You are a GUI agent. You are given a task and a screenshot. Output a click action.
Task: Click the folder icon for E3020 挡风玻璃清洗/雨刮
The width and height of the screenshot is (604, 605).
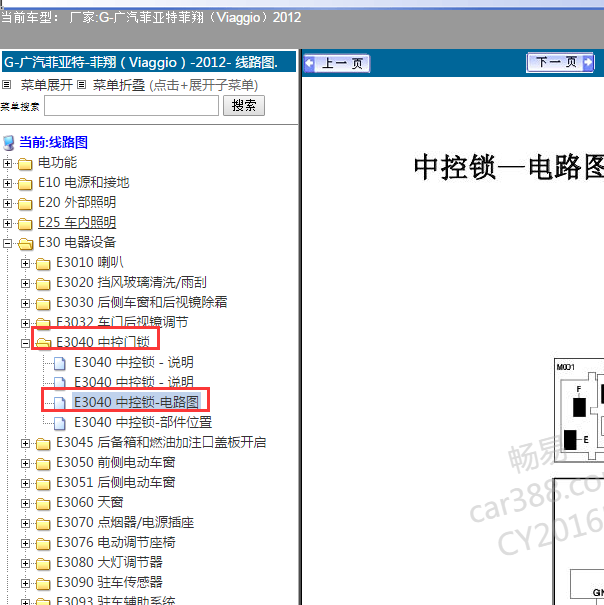click(x=43, y=284)
